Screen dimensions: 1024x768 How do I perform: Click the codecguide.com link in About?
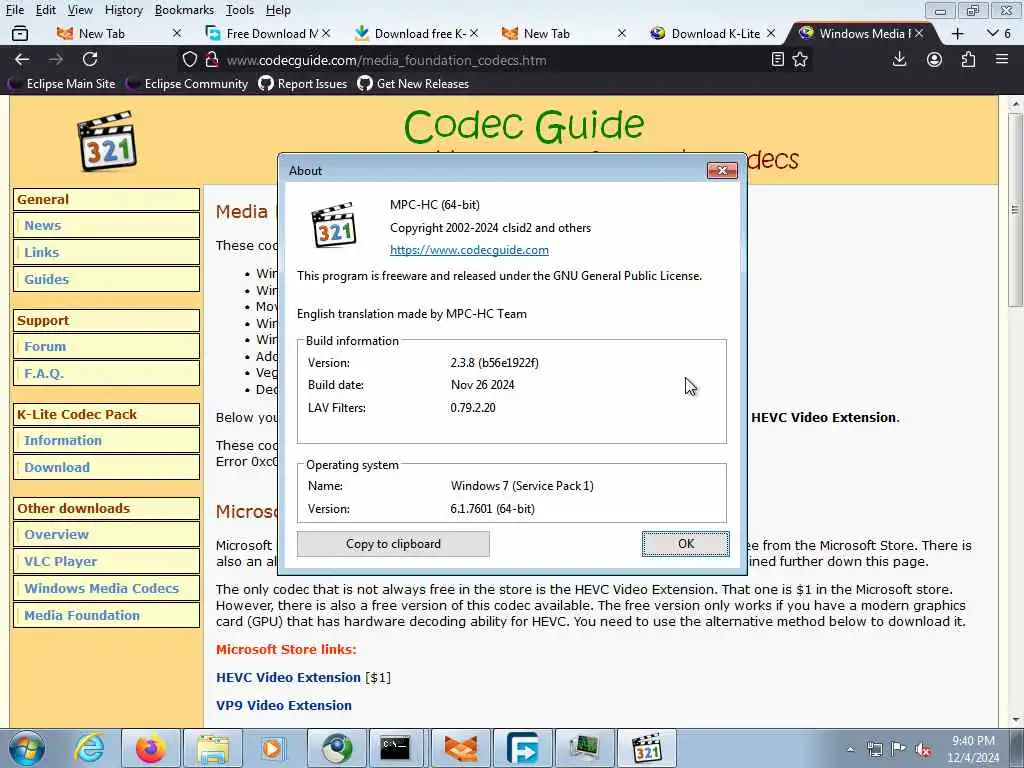(469, 250)
